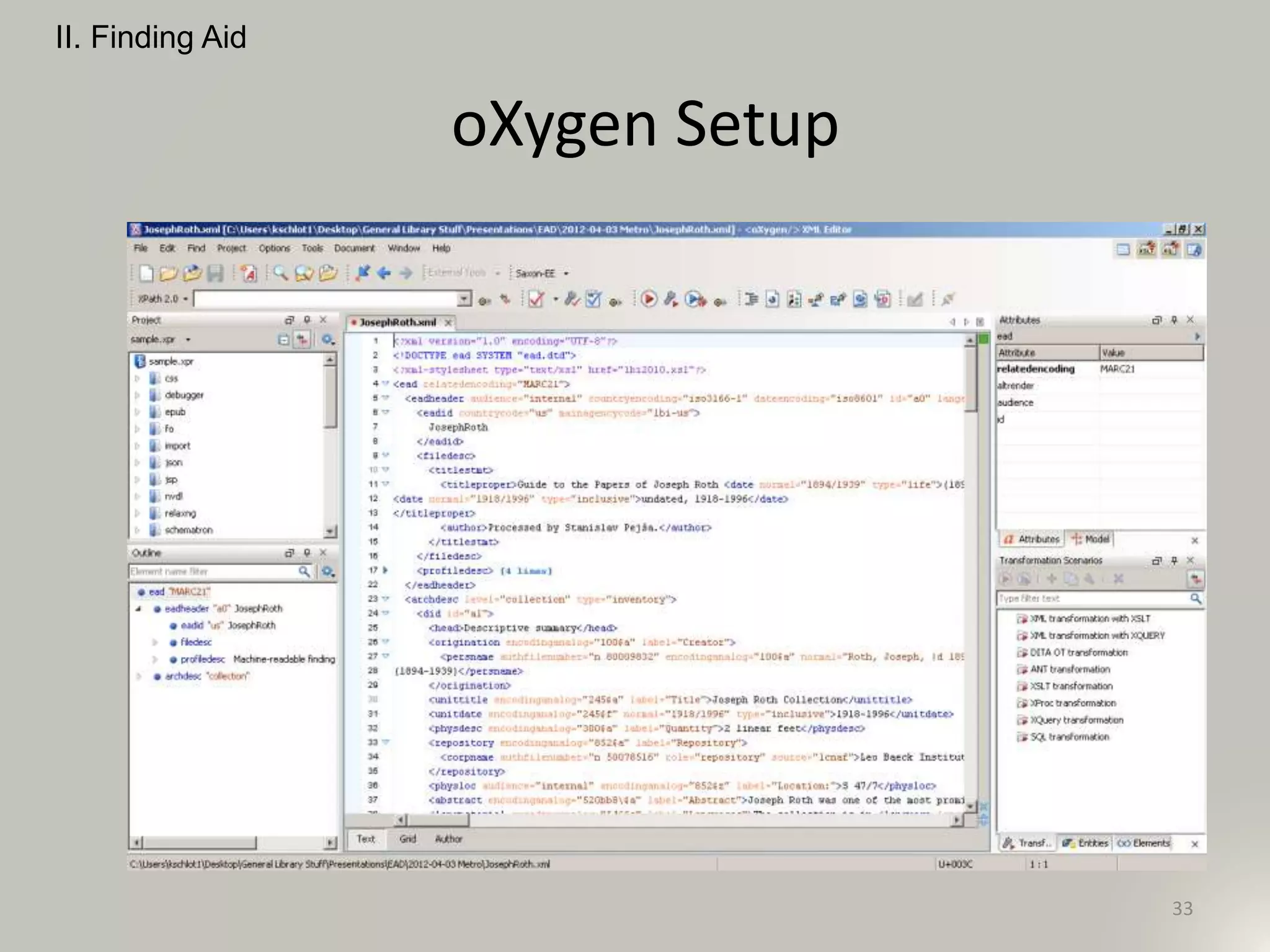Screen dimensions: 1270x952
Task: Click the Format and Indent icon
Action: pos(751,299)
